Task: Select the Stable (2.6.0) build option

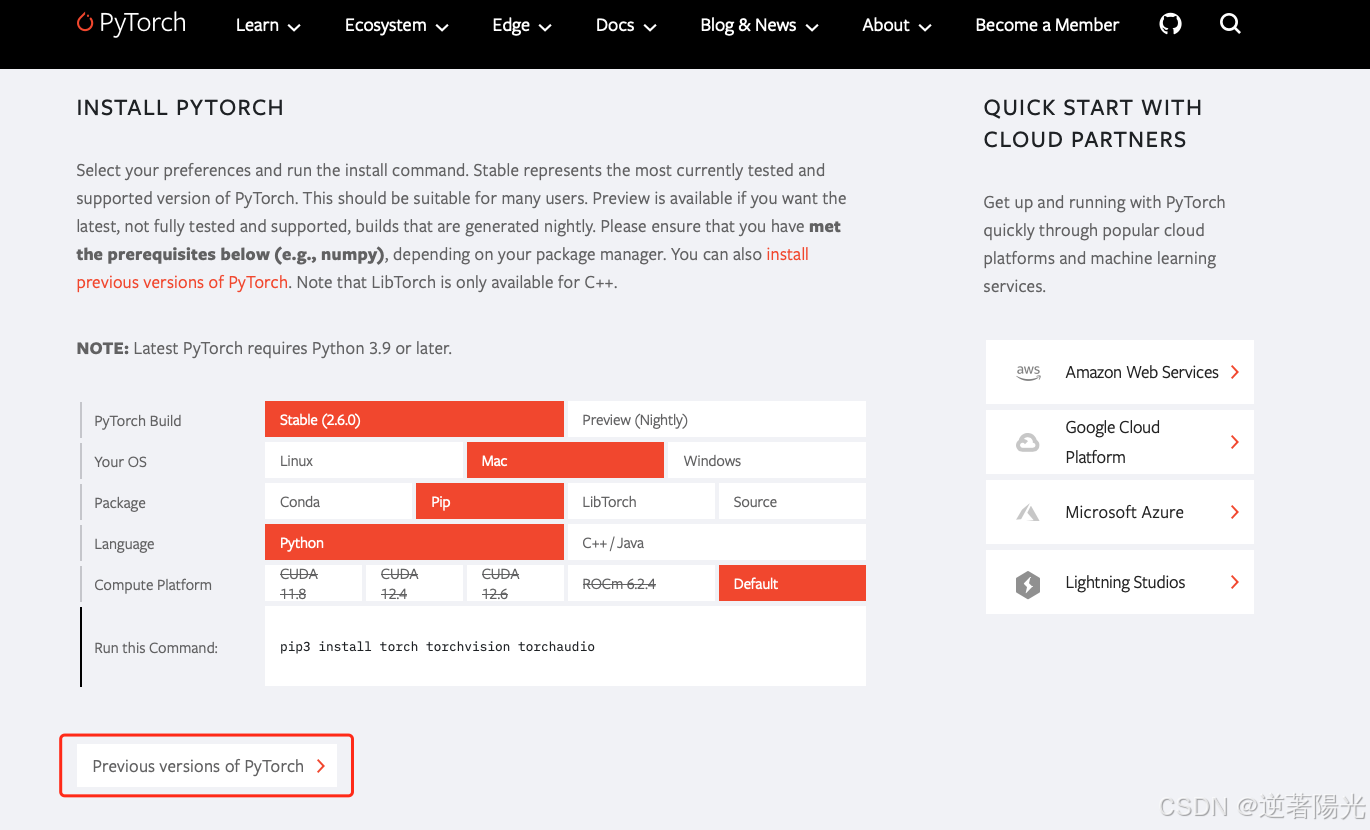Action: [414, 420]
